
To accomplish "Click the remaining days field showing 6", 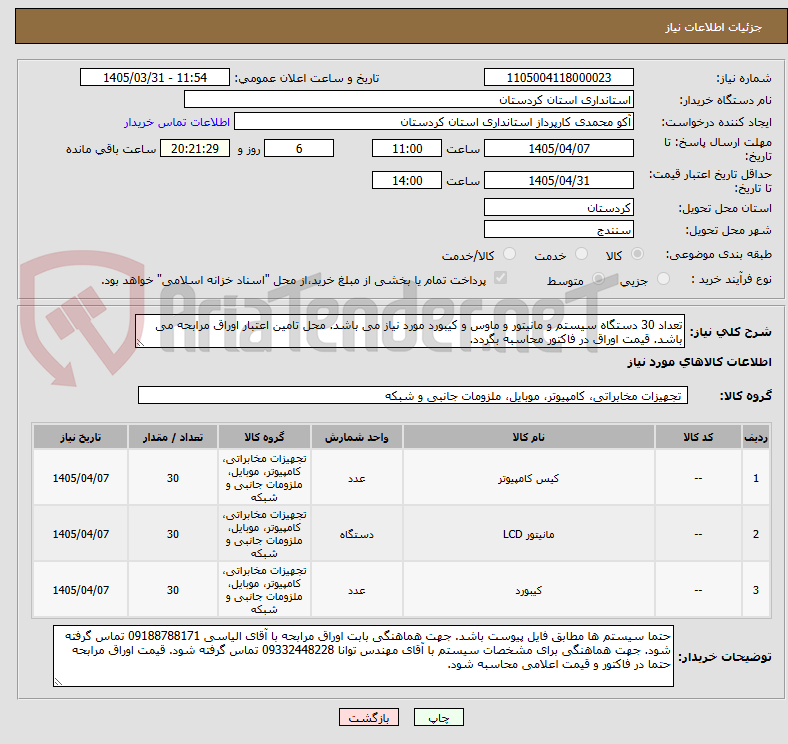I will click(299, 148).
